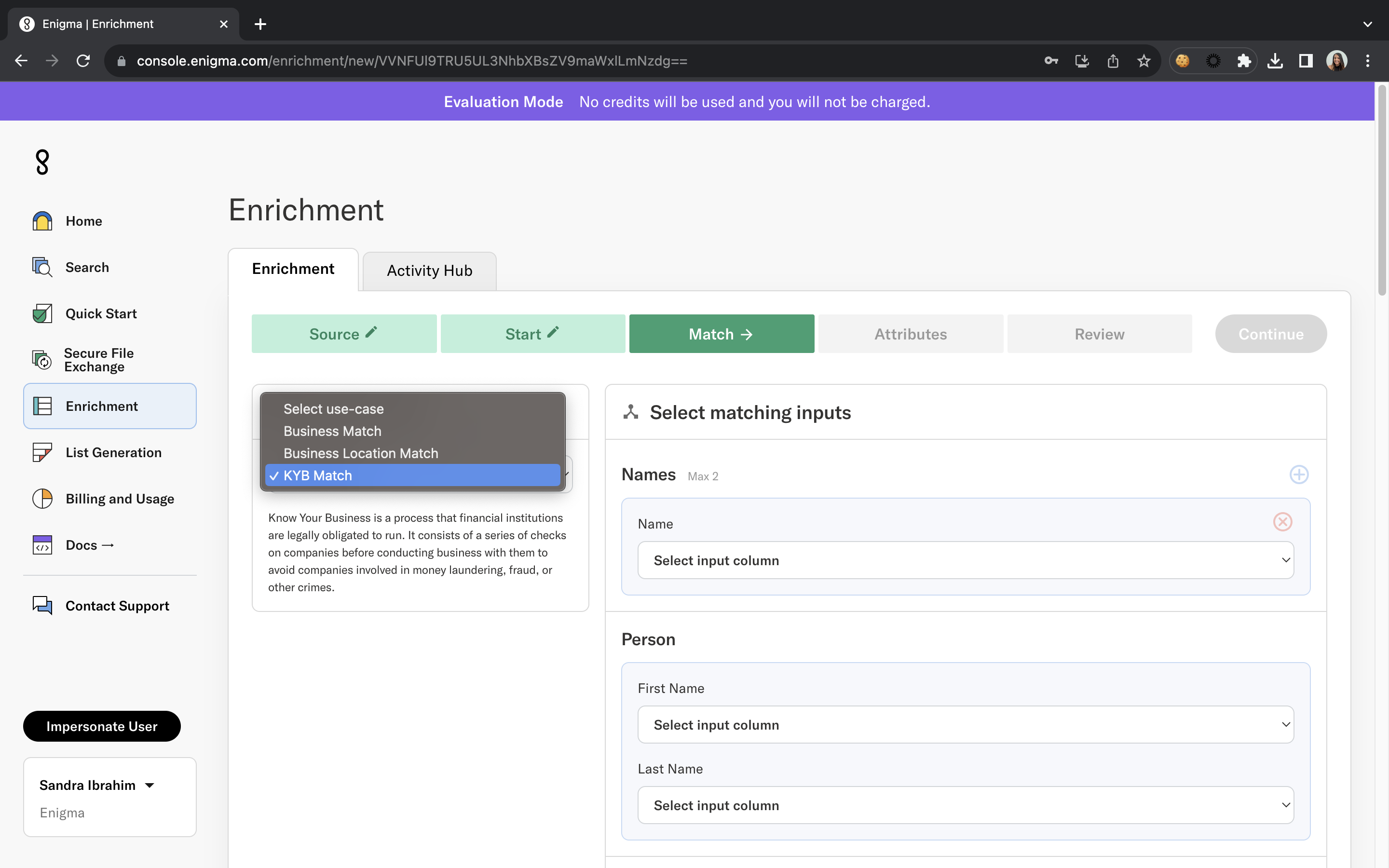Expand the Sandra Ibrahim account menu

coord(96,785)
